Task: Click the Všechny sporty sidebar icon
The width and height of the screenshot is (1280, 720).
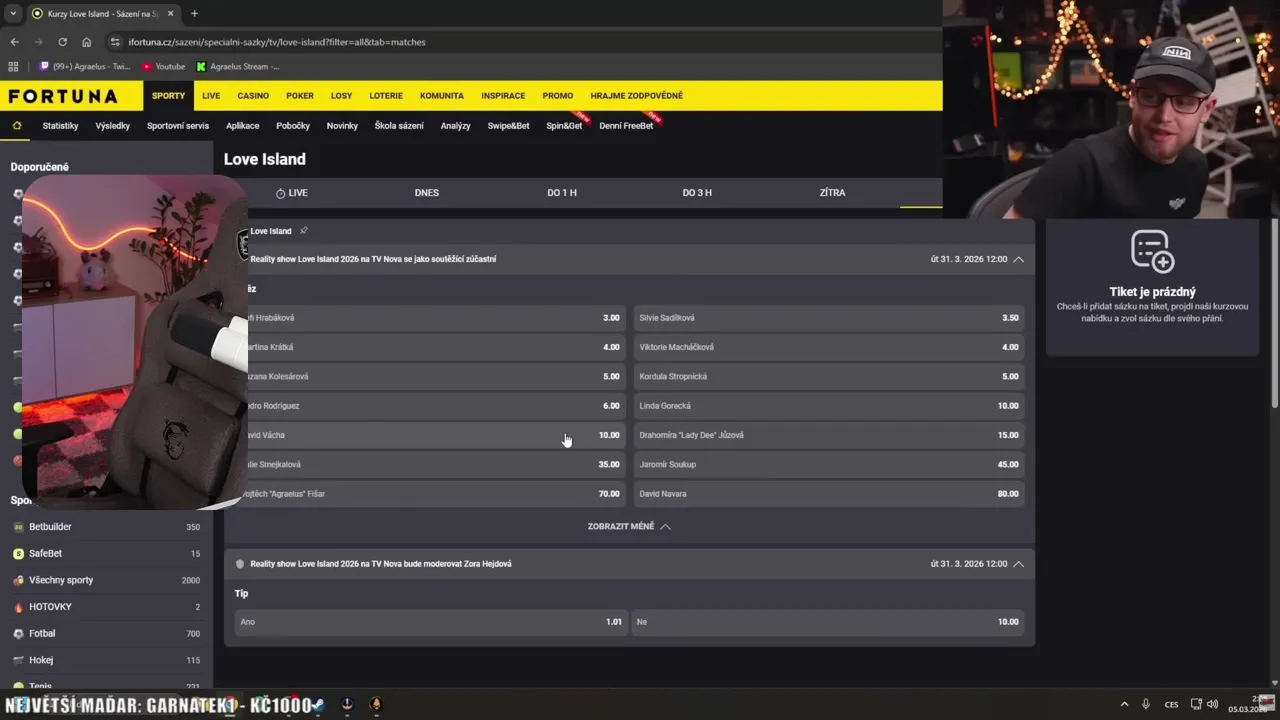Action: [18, 580]
